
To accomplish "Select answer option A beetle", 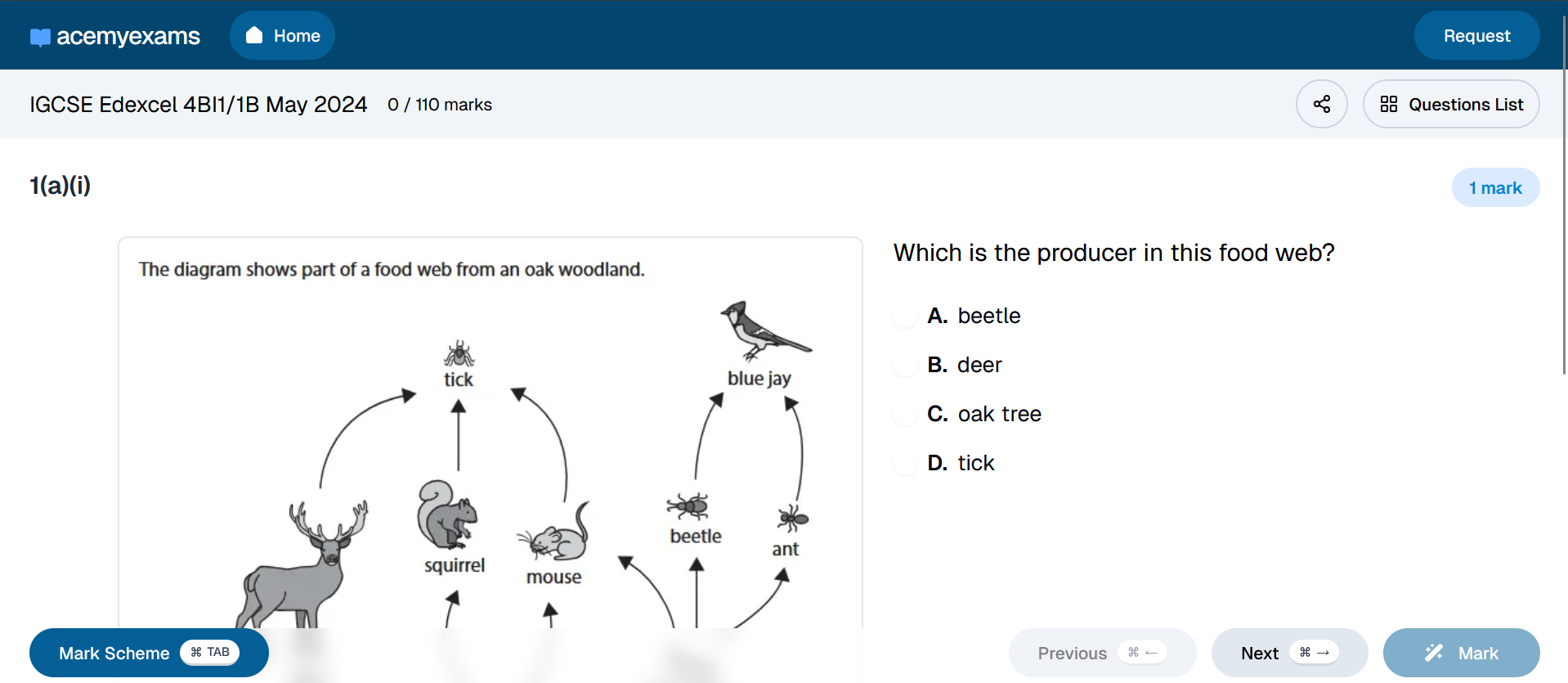I will [905, 316].
